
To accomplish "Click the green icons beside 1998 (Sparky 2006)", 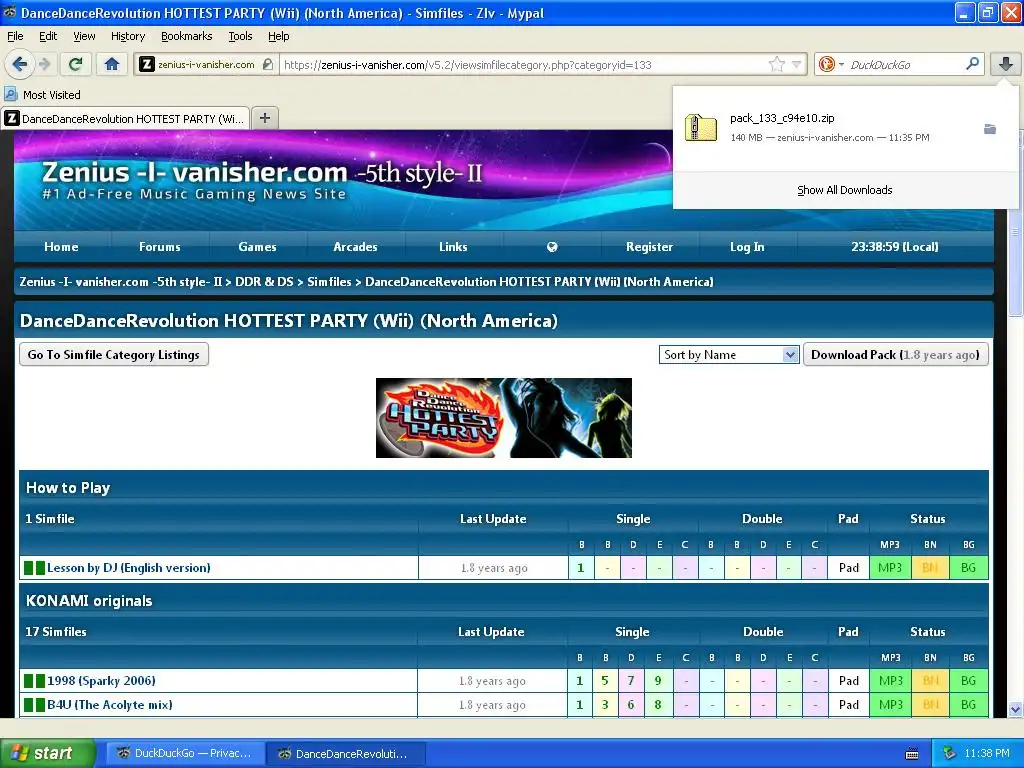I will pos(35,680).
